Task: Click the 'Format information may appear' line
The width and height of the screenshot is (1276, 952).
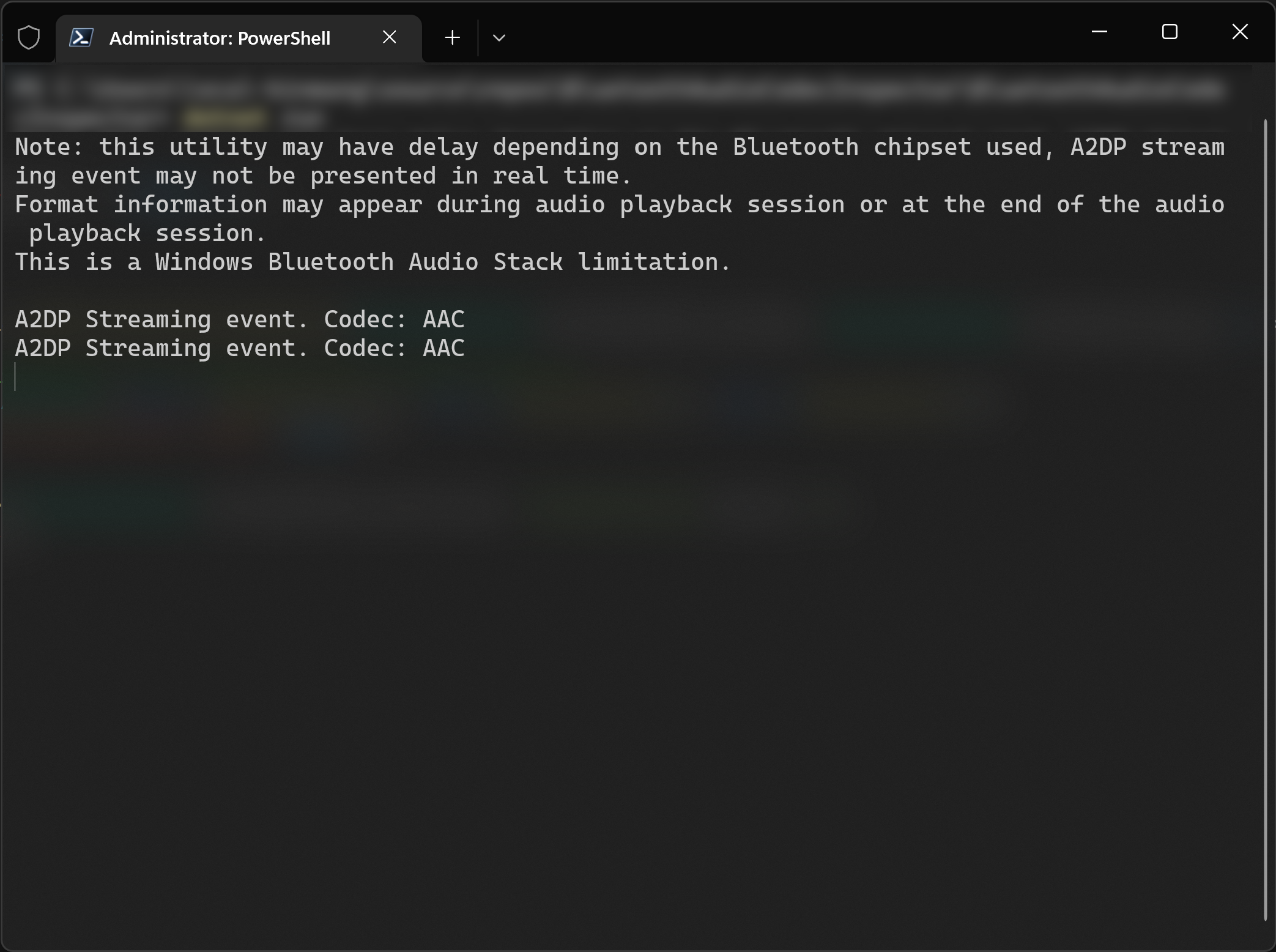Action: 620,205
